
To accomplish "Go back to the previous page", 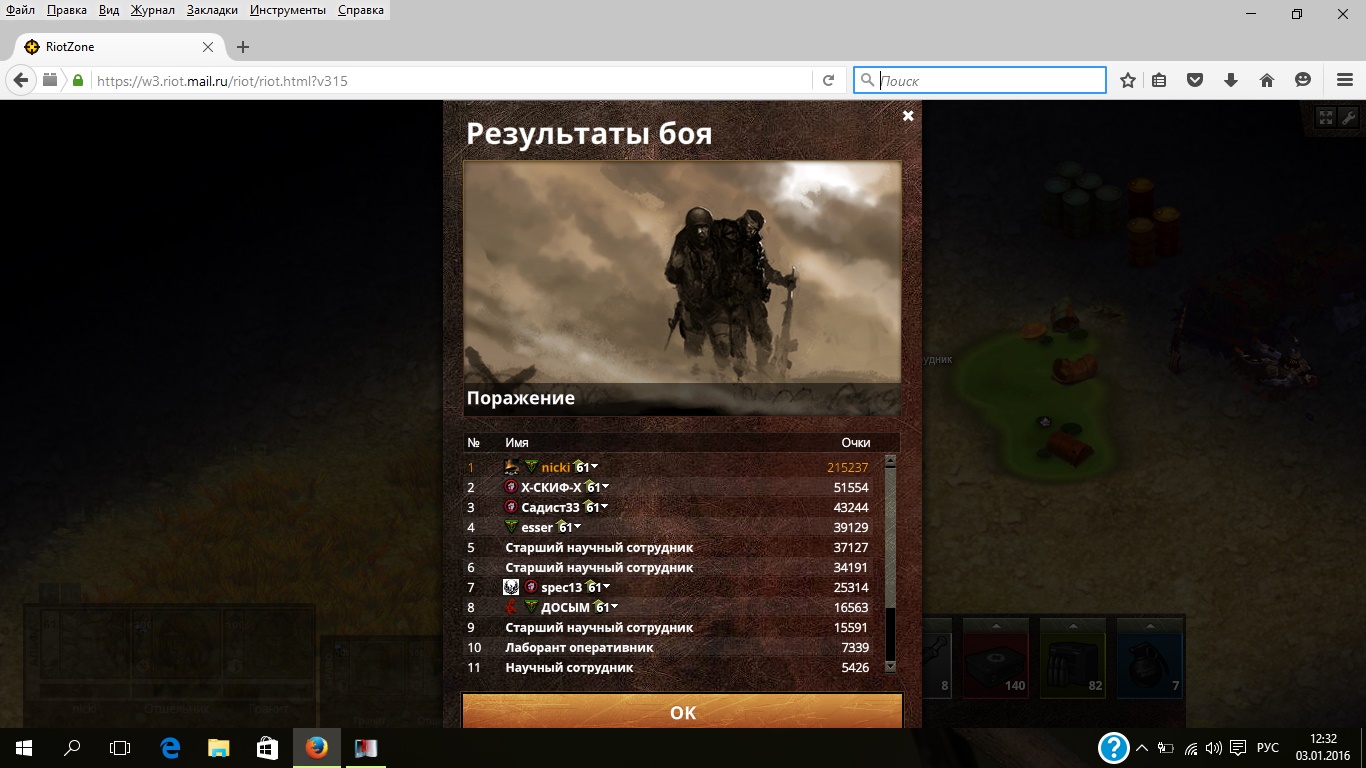I will [x=21, y=80].
